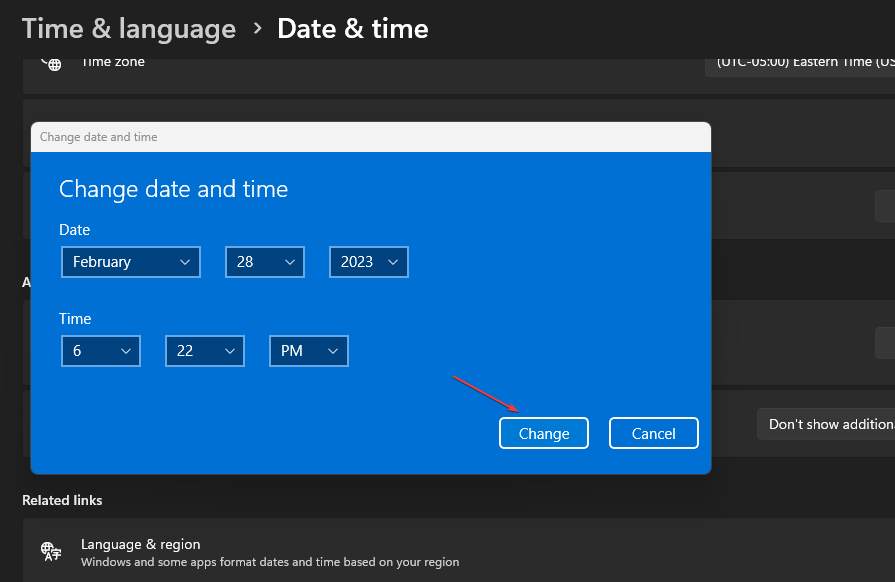Open the Eastern Time zone dropdown
The height and width of the screenshot is (582, 895).
pos(800,66)
